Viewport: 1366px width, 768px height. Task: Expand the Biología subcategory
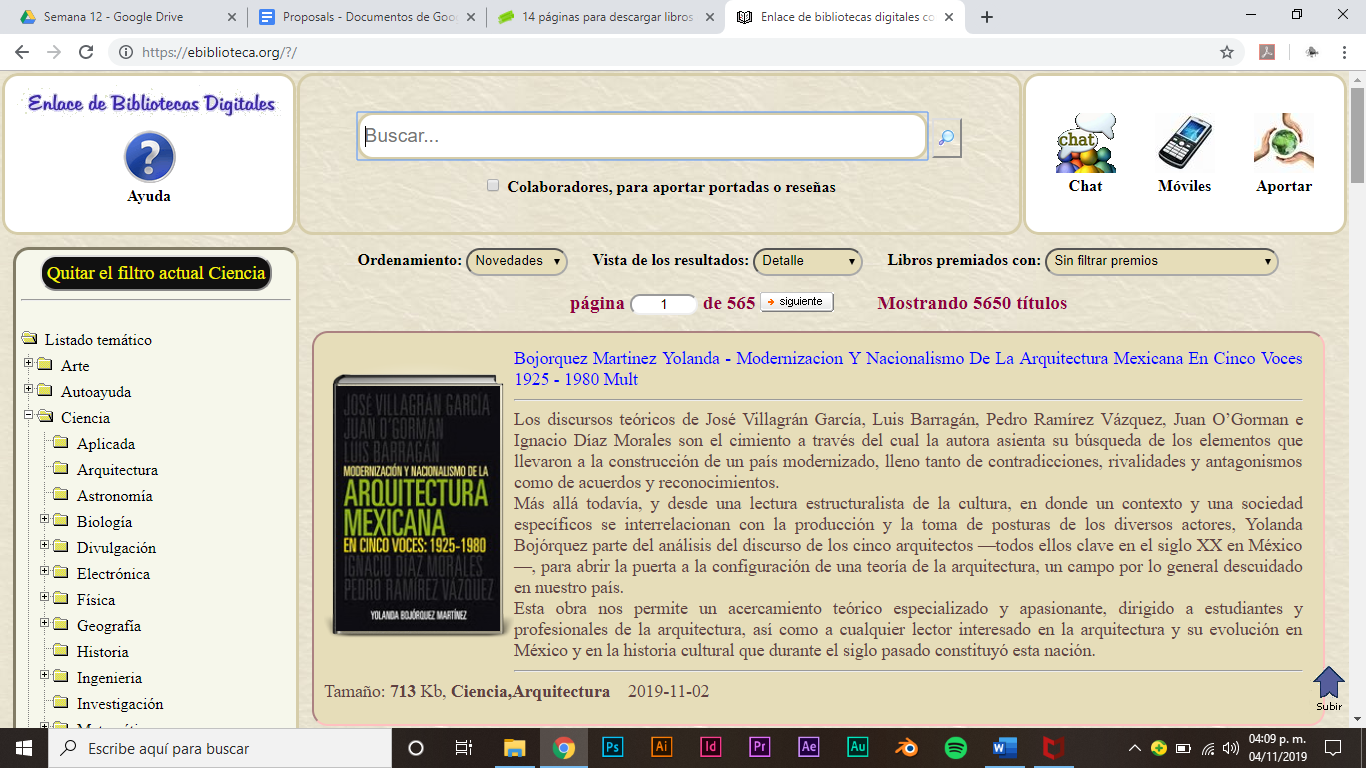[x=45, y=518]
